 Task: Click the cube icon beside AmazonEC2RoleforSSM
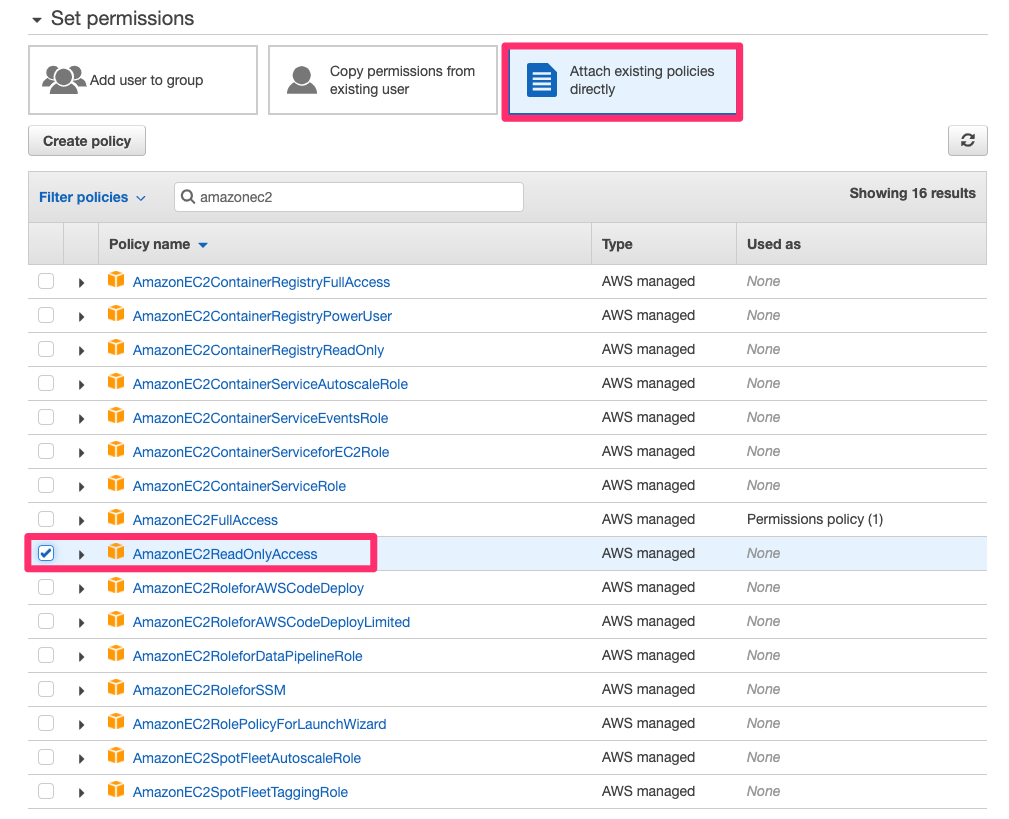tap(117, 688)
